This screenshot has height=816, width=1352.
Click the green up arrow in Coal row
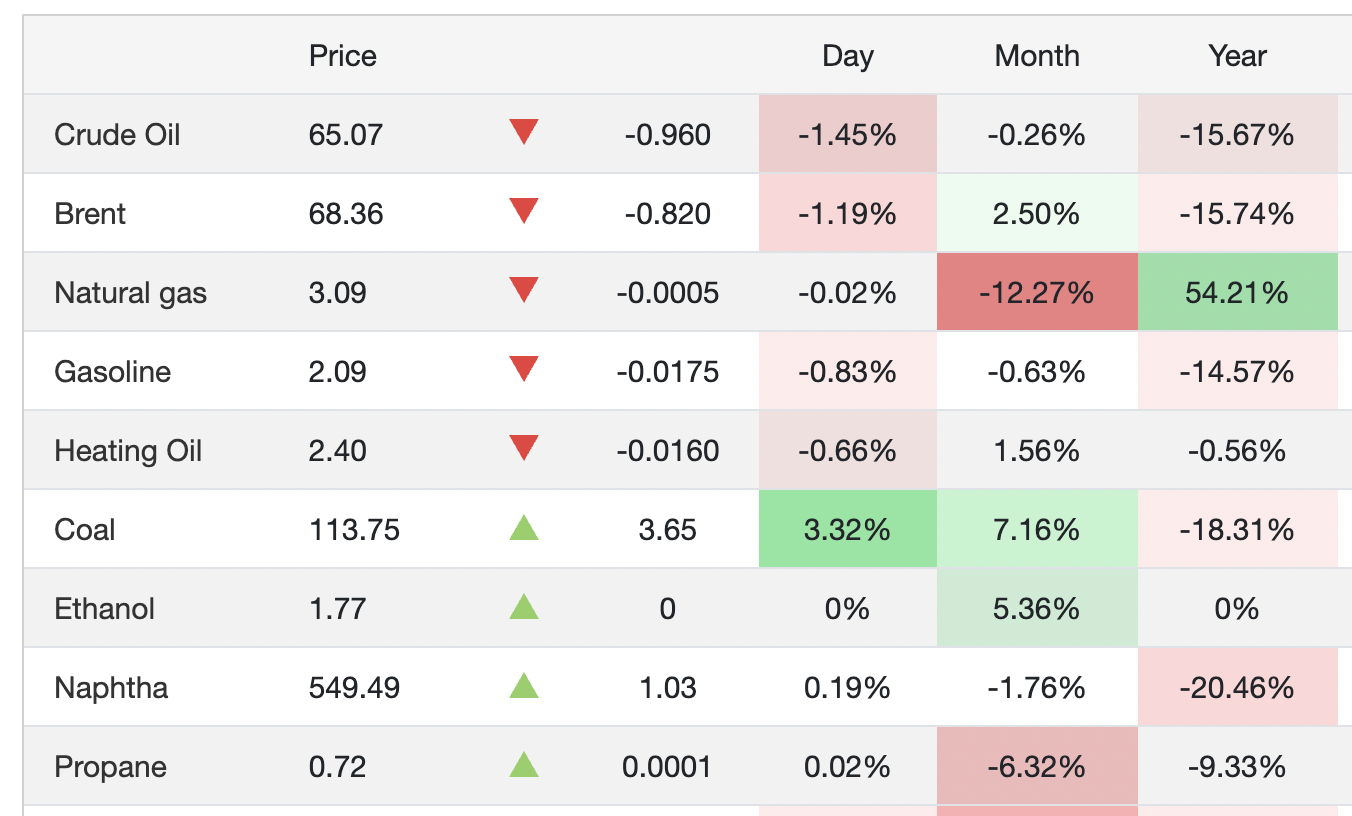pyautogui.click(x=524, y=527)
